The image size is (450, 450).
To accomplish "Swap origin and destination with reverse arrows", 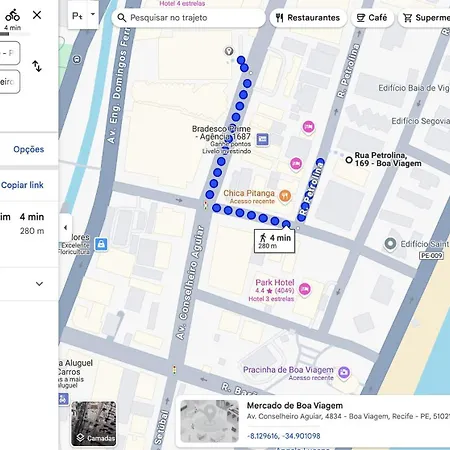I will click(x=37, y=66).
